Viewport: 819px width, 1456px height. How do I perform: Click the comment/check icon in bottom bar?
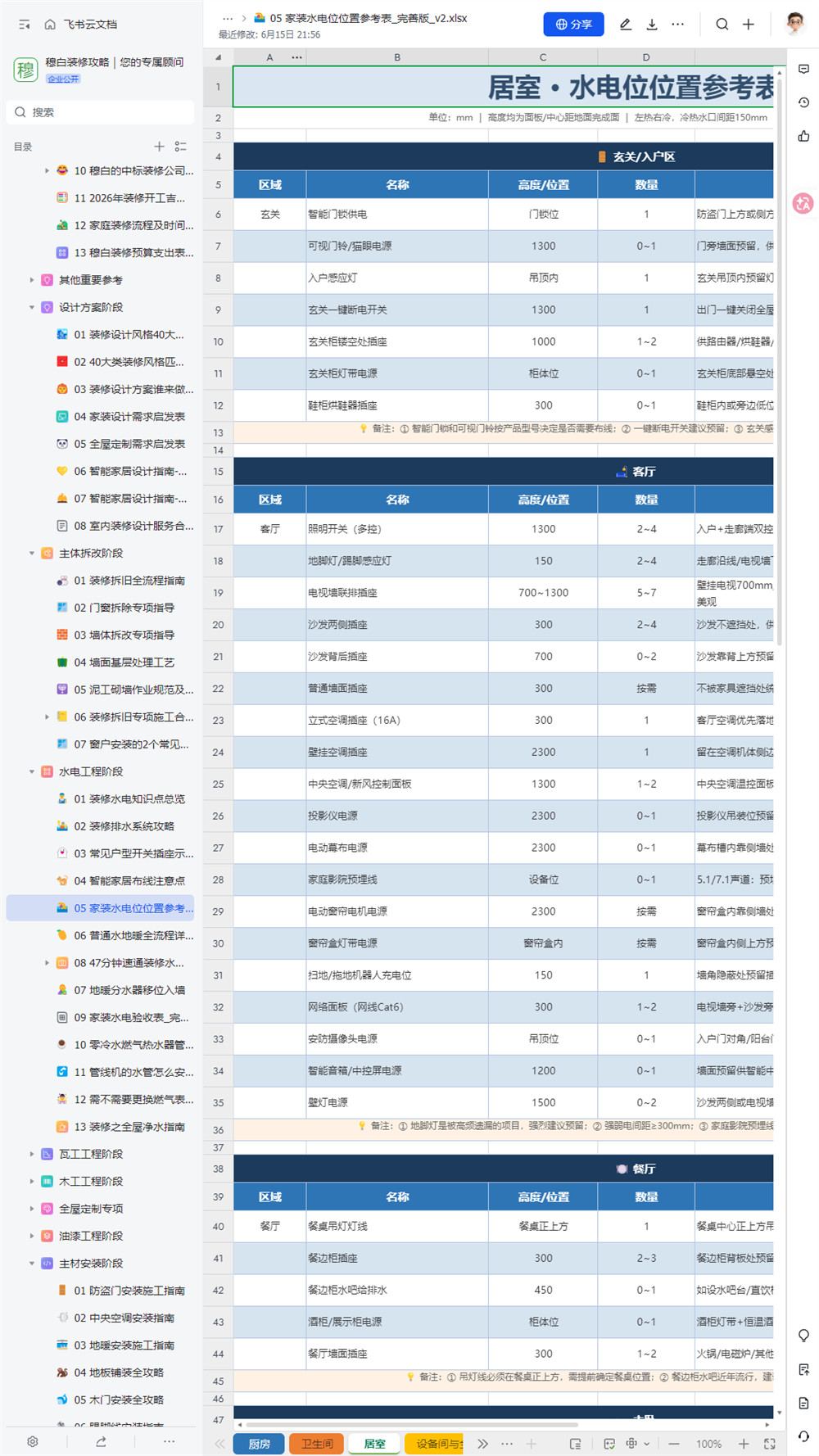[609, 1444]
